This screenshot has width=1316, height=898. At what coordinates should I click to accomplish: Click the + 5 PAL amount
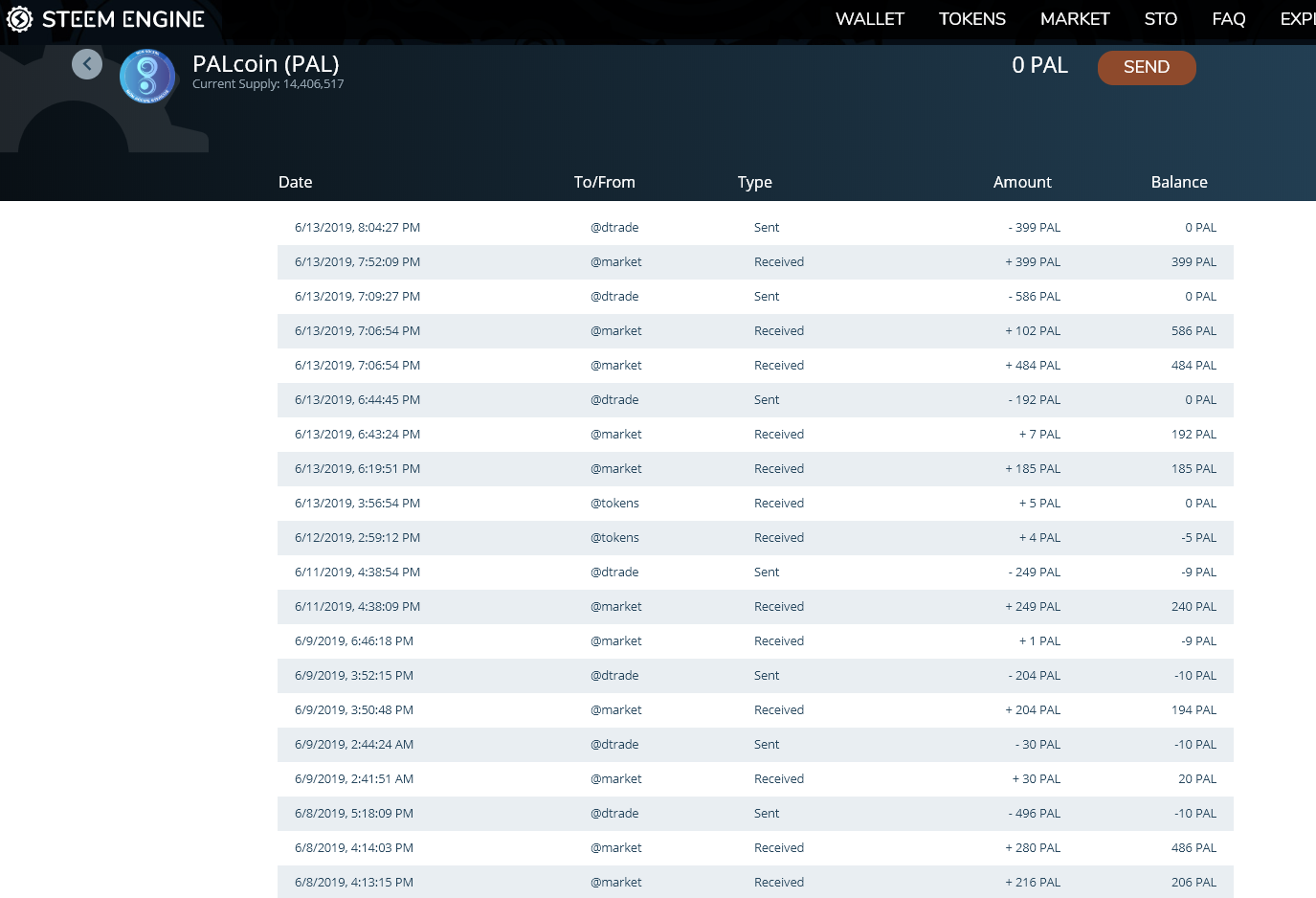coord(1040,504)
